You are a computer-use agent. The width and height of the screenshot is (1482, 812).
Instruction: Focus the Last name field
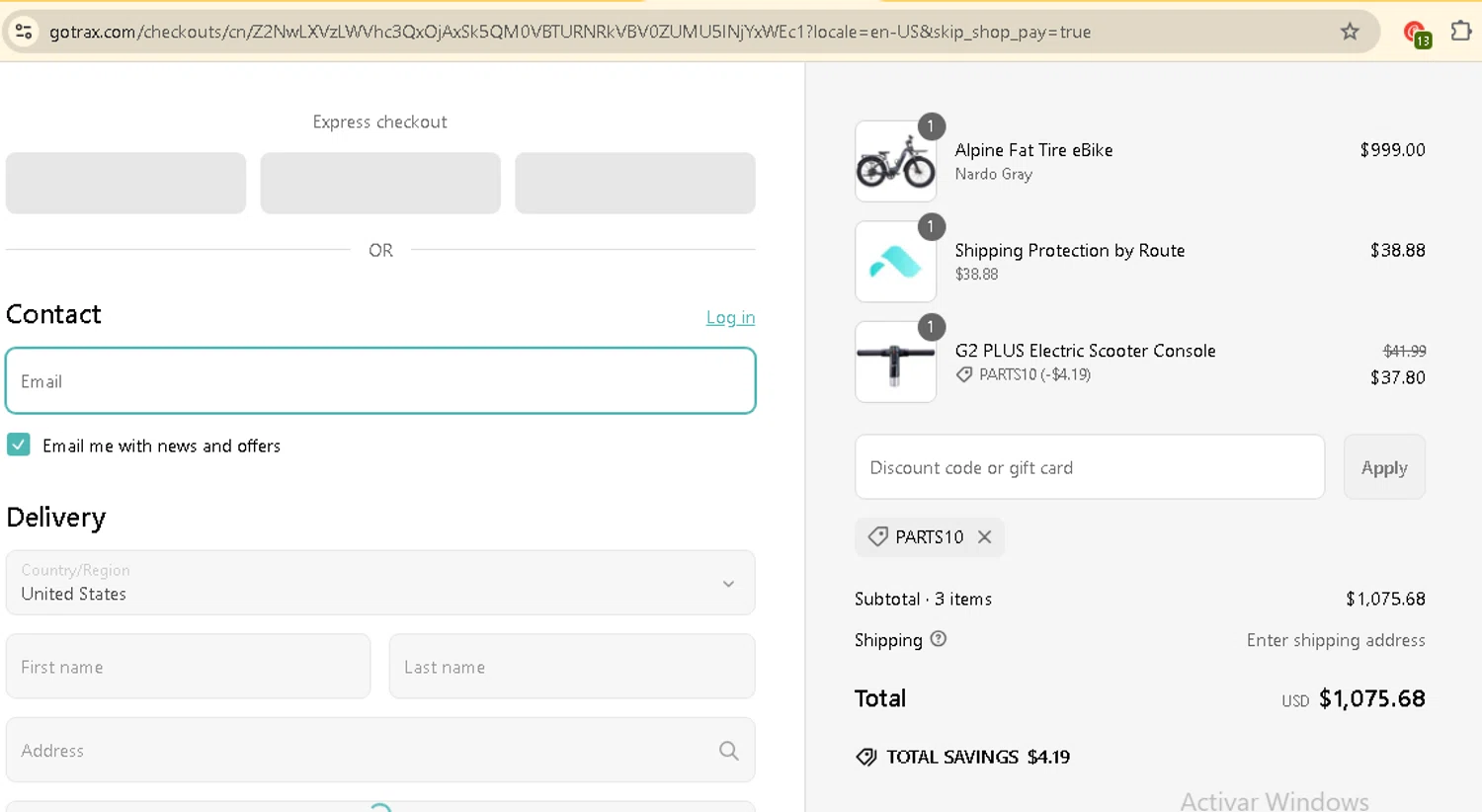572,667
